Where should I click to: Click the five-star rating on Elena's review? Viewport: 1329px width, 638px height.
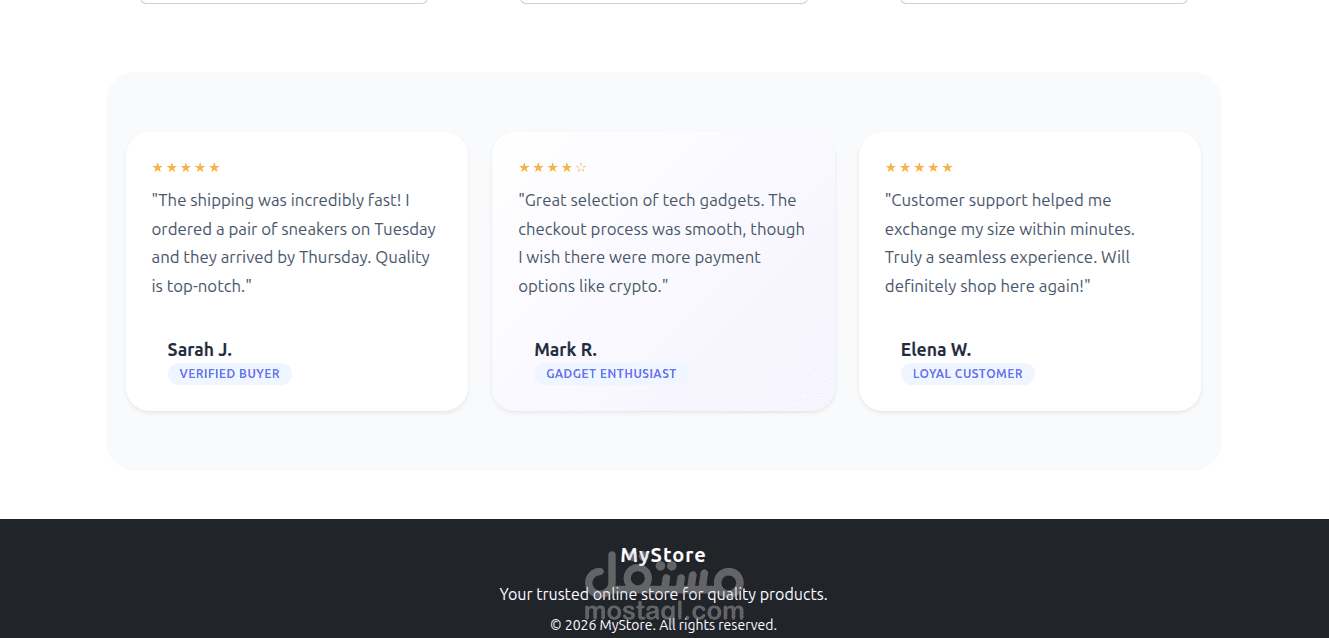pos(919,167)
